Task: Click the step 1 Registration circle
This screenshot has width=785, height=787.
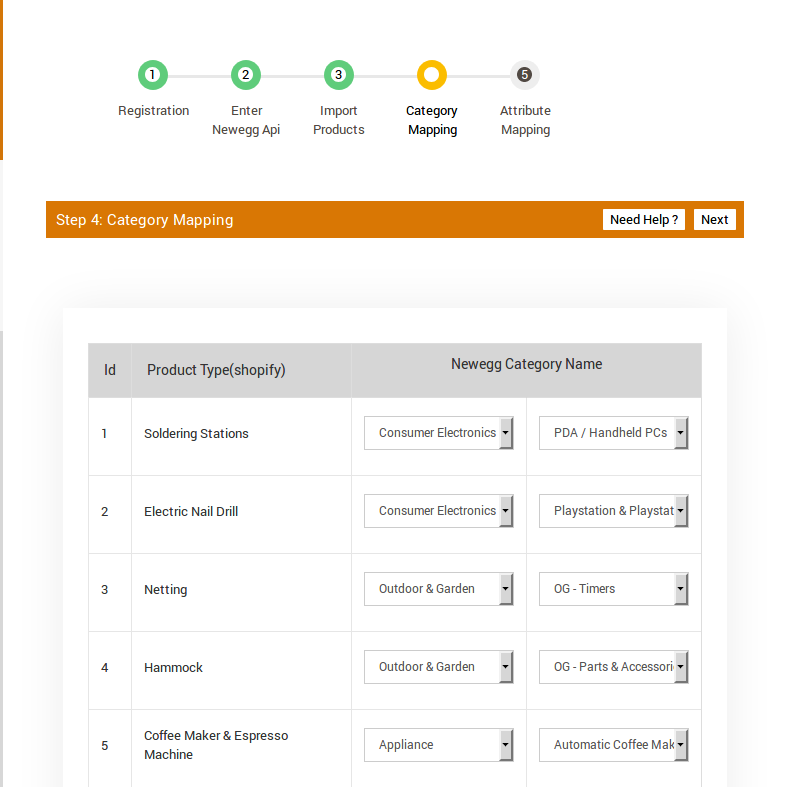Action: [152, 75]
